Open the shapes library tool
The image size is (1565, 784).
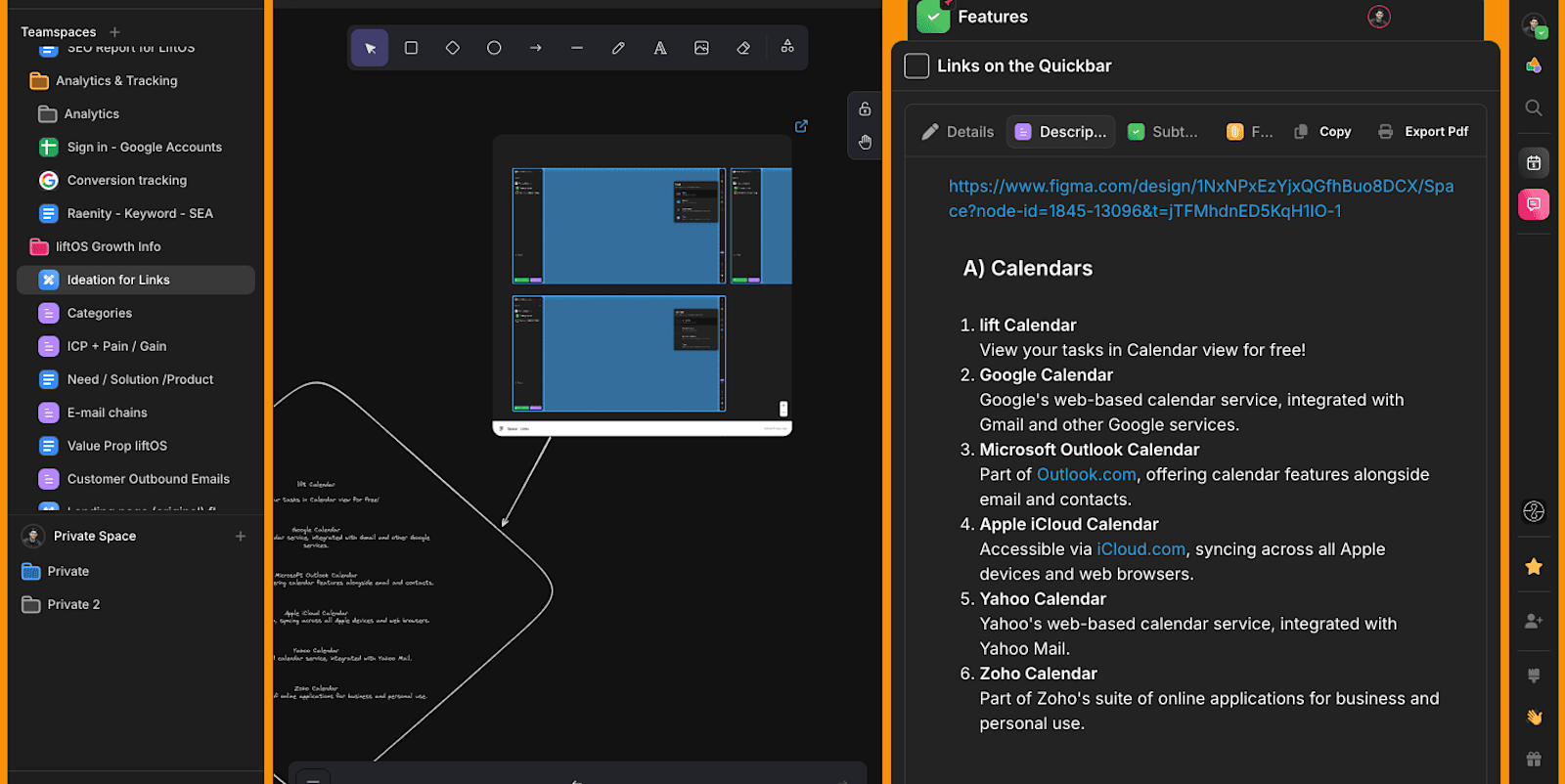coord(787,47)
